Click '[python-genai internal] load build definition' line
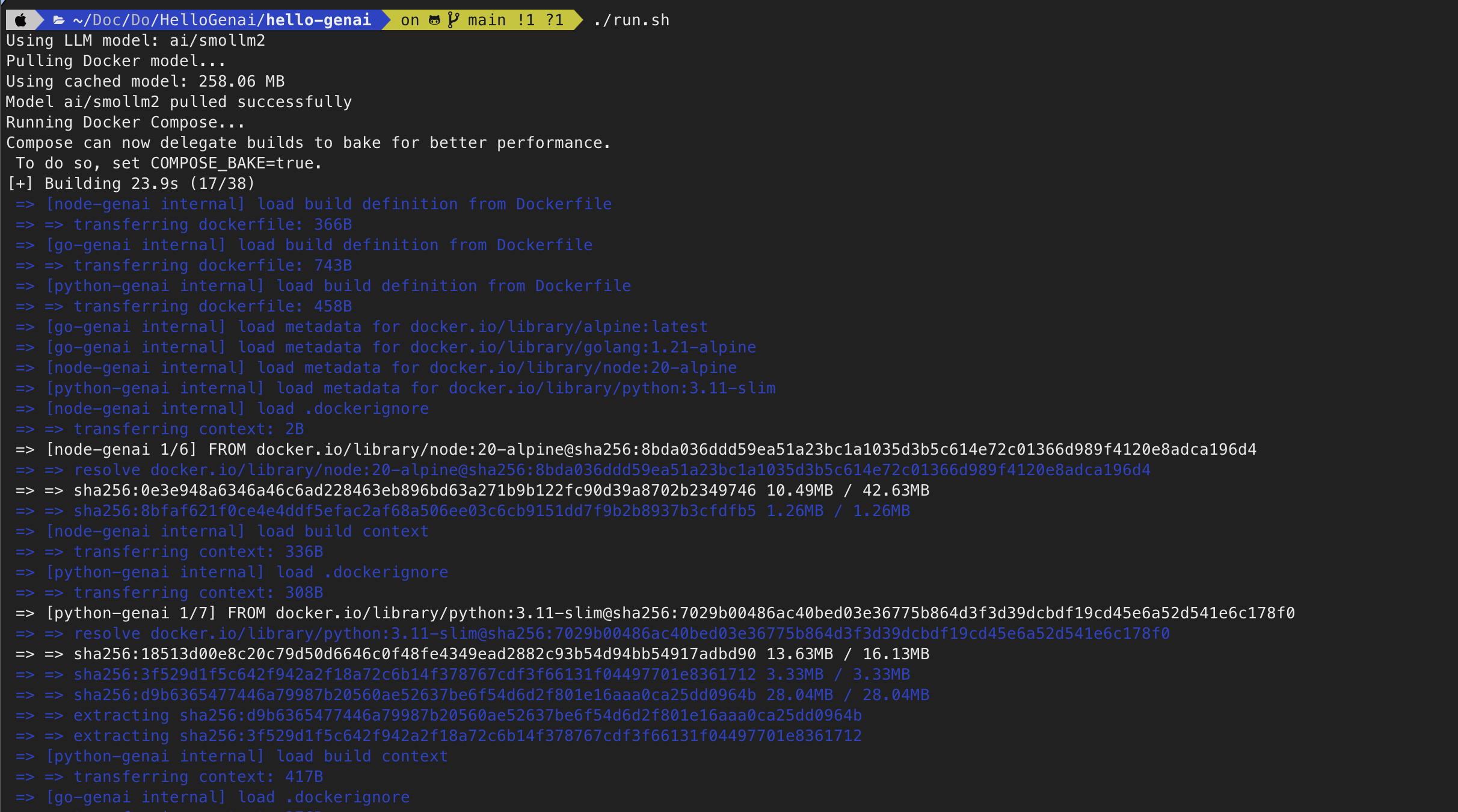Image resolution: width=1458 pixels, height=812 pixels. [x=323, y=286]
